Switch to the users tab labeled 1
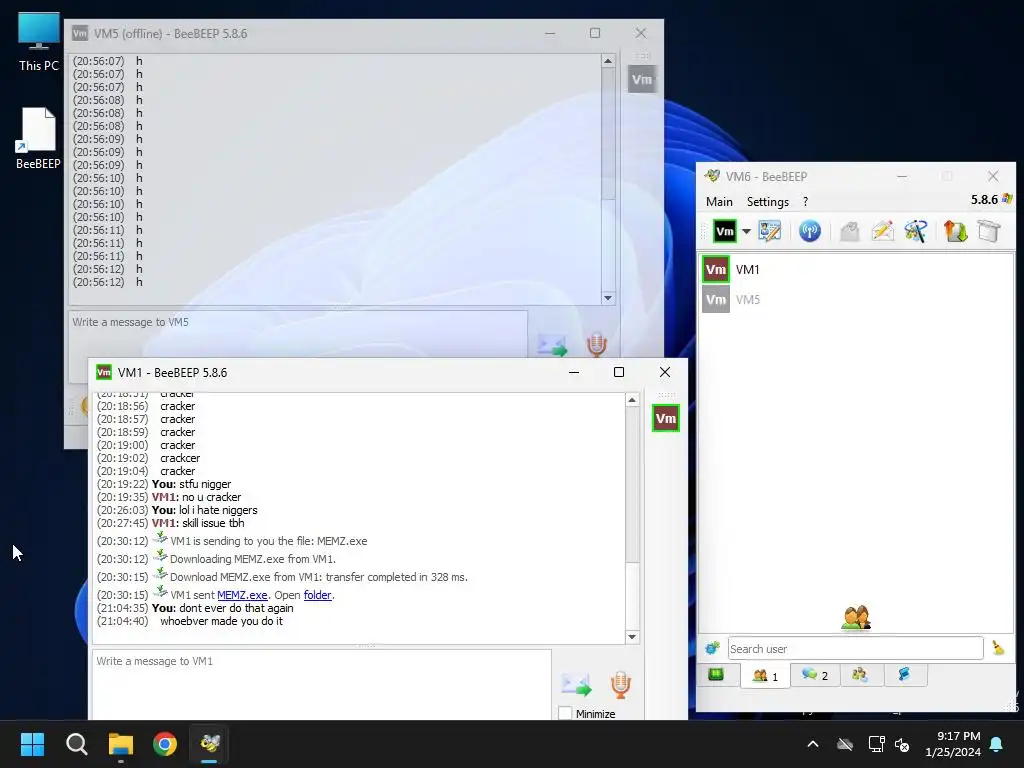 coord(765,675)
